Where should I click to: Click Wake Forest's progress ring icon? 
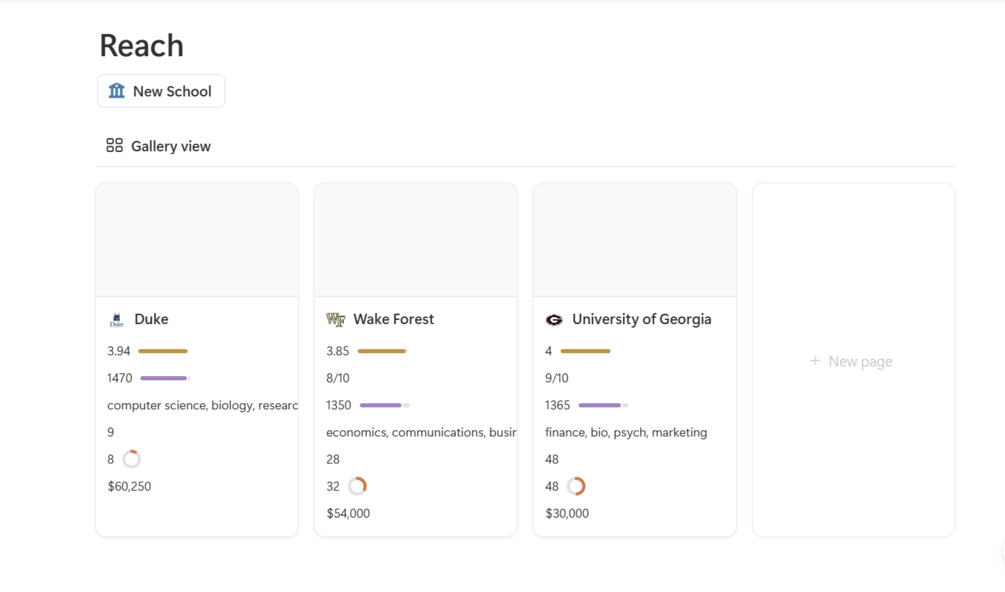click(x=357, y=486)
